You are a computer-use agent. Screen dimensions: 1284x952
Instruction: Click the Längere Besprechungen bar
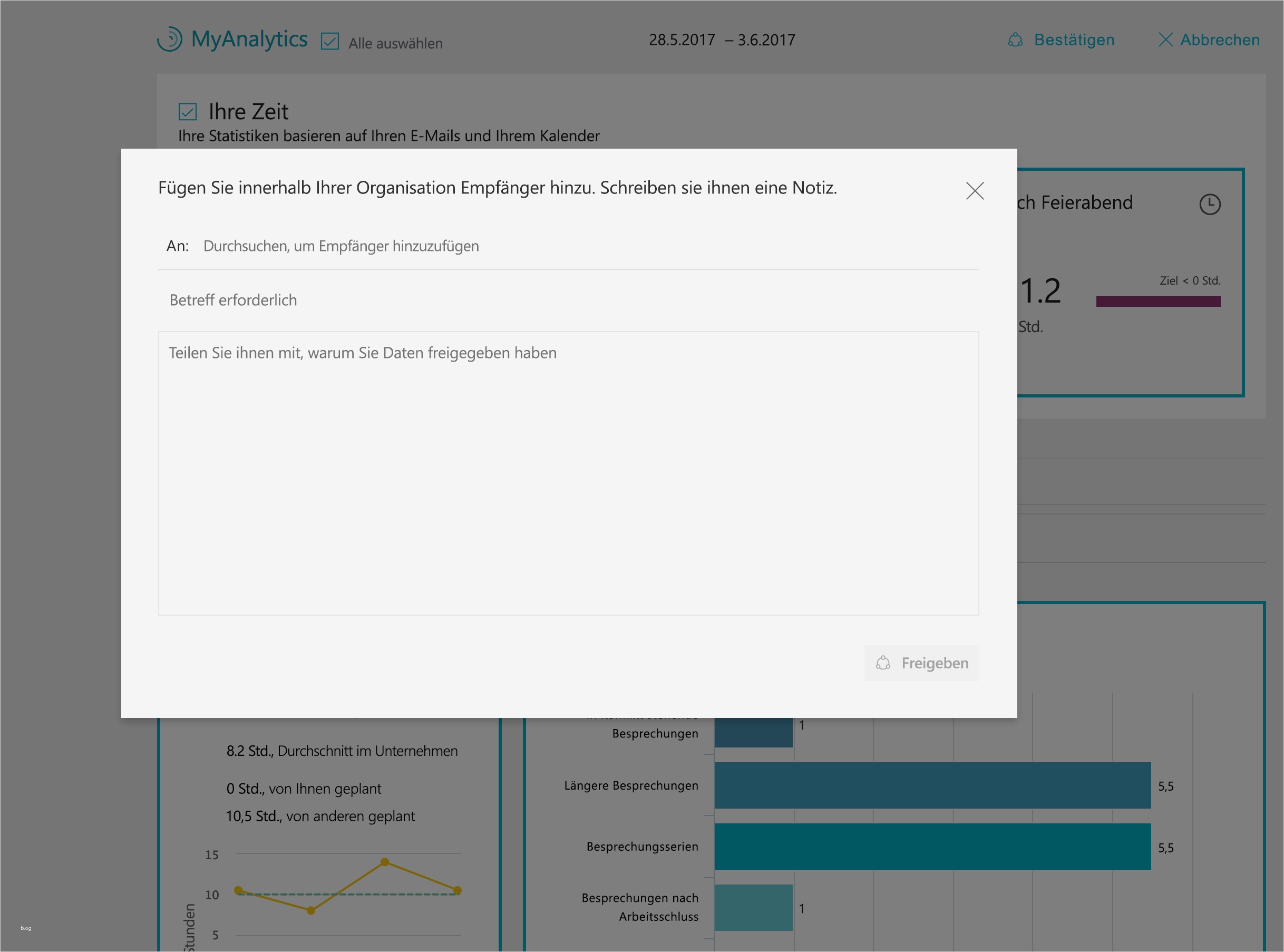pos(932,785)
